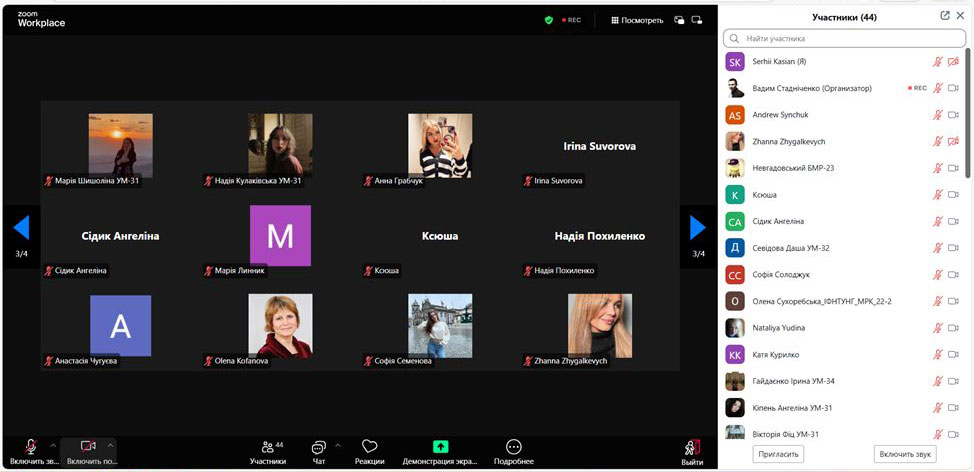The width and height of the screenshot is (974, 472).
Task: Pop out the participants panel
Action: (x=945, y=16)
